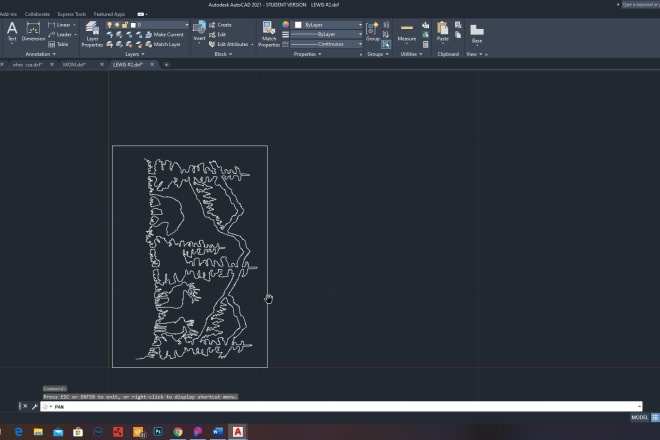660x440 pixels.
Task: Open the Layer Properties manager
Action: coord(92,35)
